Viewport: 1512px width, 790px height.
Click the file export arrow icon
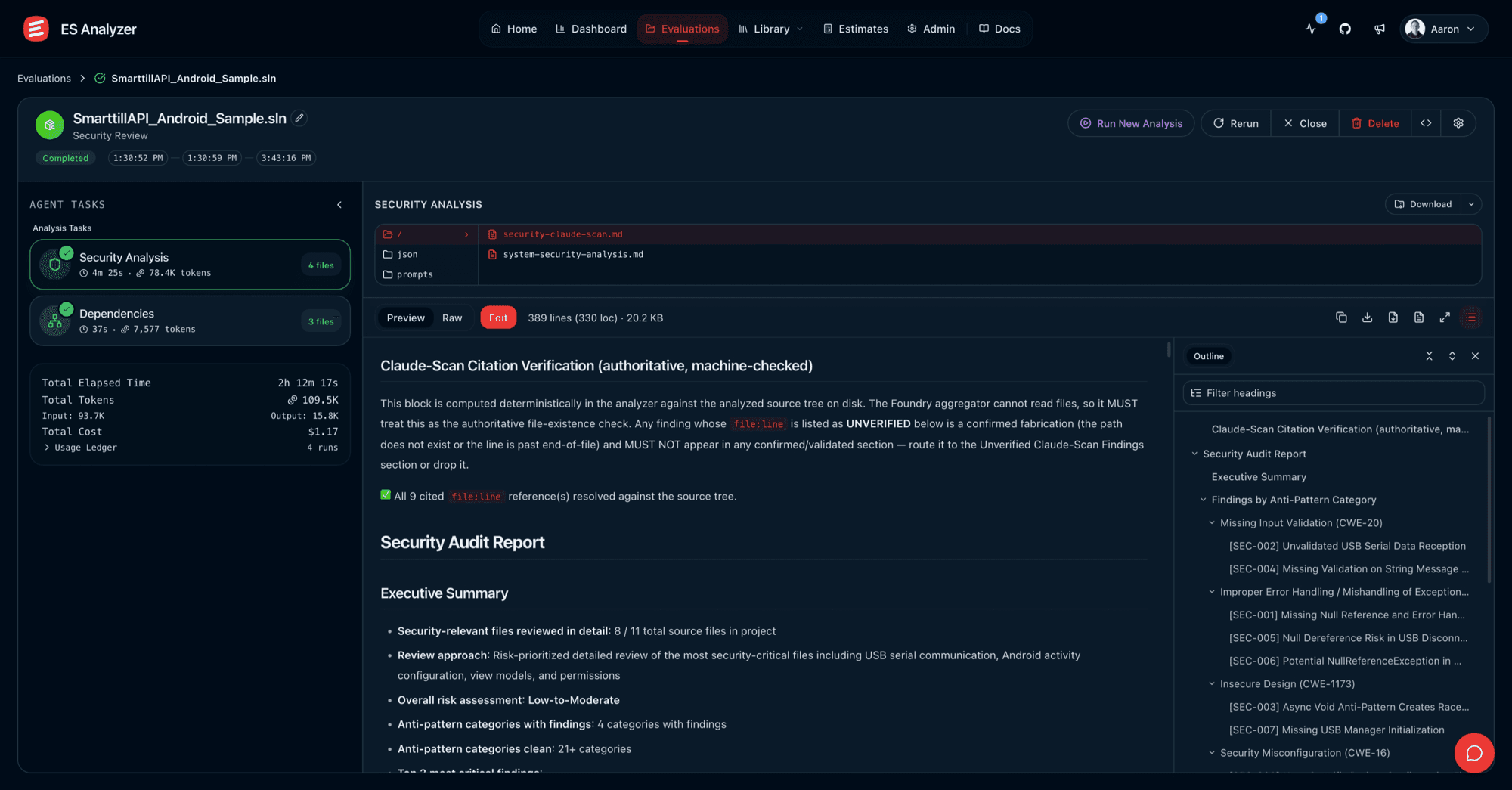pyautogui.click(x=1393, y=318)
